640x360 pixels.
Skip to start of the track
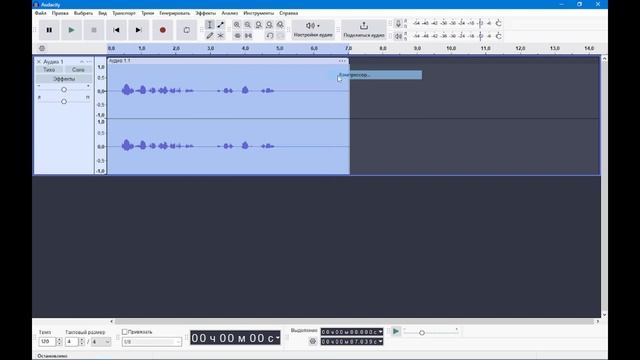pyautogui.click(x=116, y=30)
